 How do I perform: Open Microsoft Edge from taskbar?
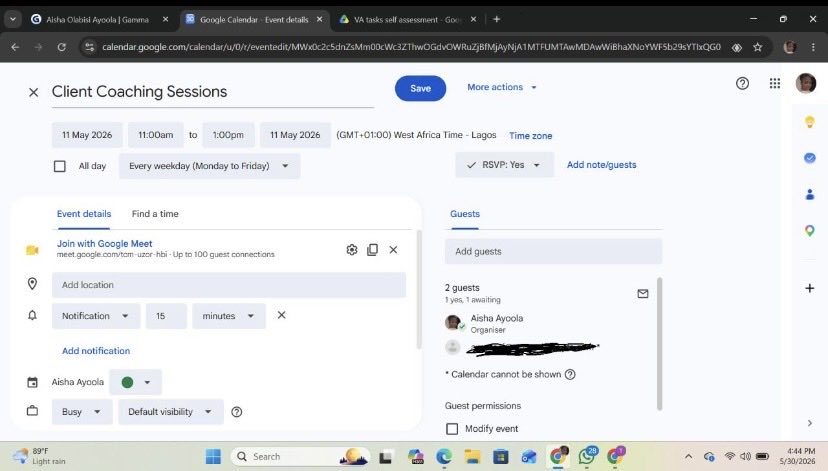pyautogui.click(x=444, y=456)
